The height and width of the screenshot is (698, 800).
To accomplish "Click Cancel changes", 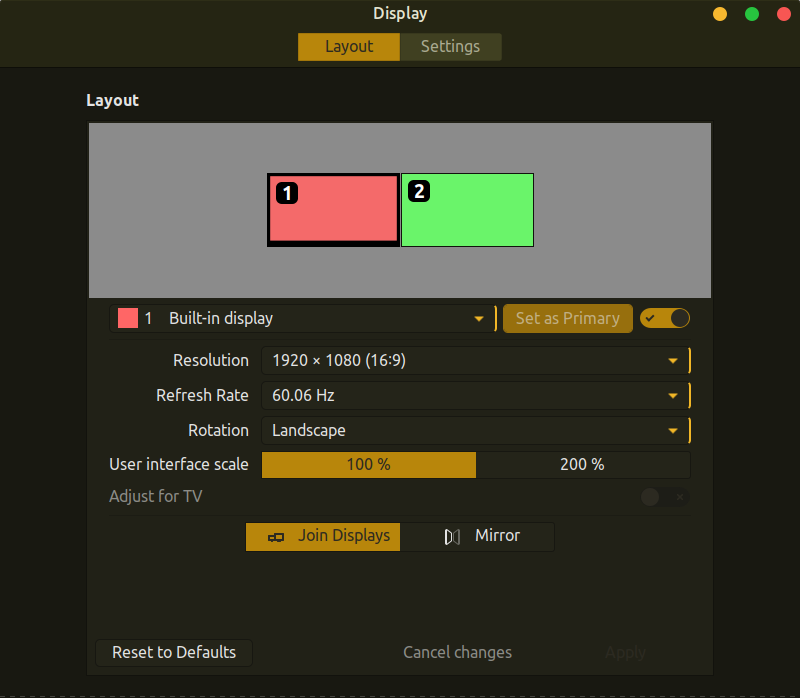I will pyautogui.click(x=457, y=653).
